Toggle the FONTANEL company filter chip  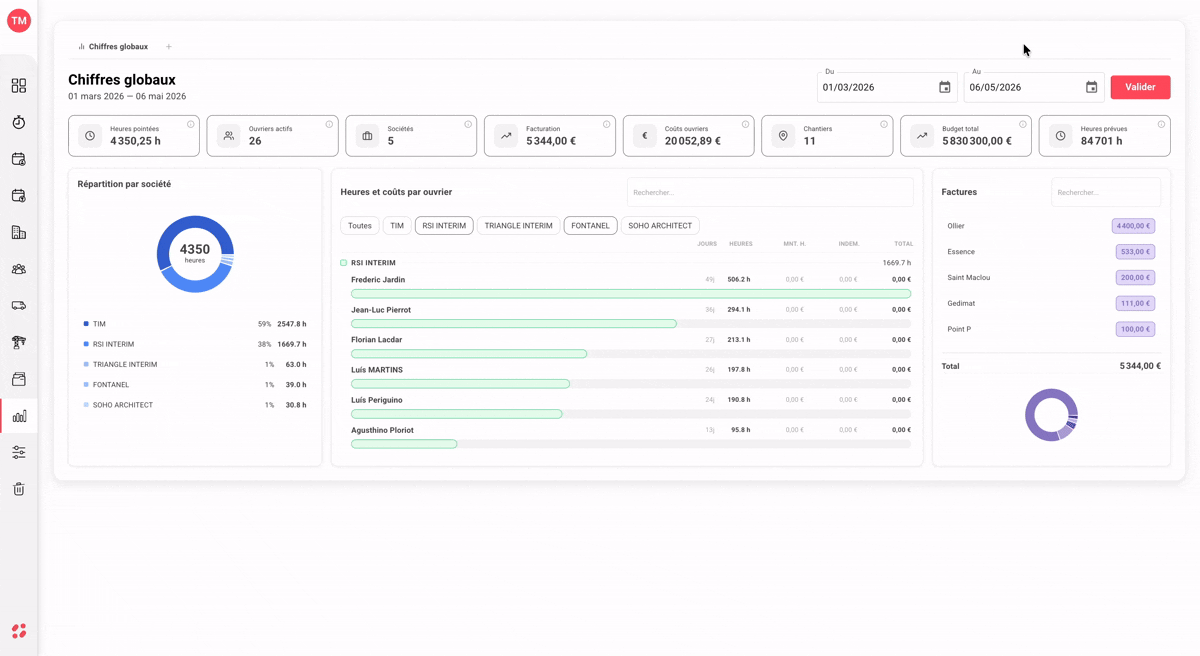(590, 226)
